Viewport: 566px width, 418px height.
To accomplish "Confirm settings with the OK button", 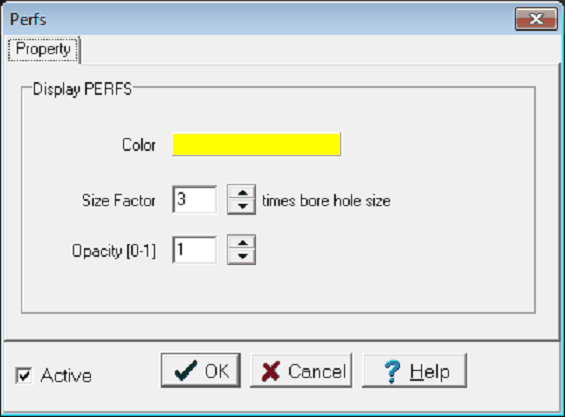I will [201, 370].
